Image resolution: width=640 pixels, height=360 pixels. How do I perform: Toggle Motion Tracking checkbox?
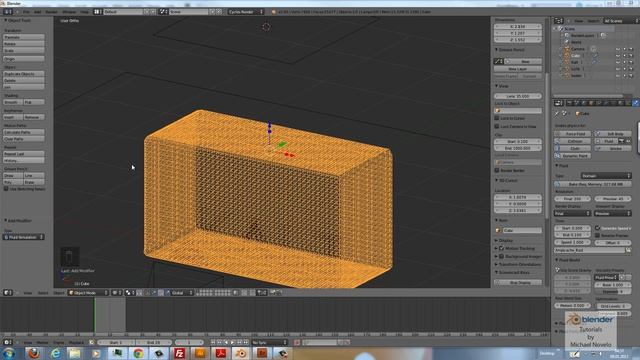pos(502,248)
